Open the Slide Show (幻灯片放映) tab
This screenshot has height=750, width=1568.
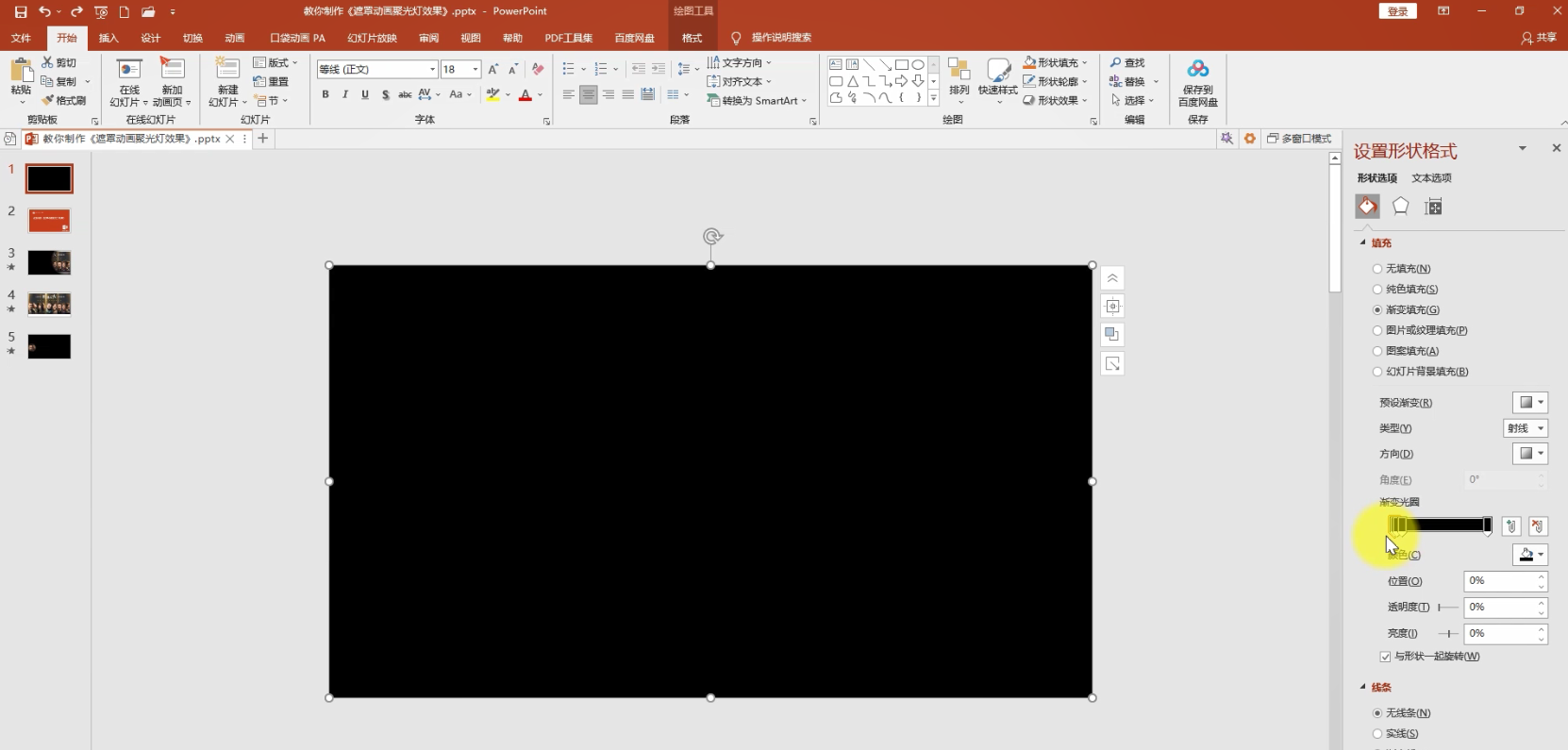(x=372, y=38)
